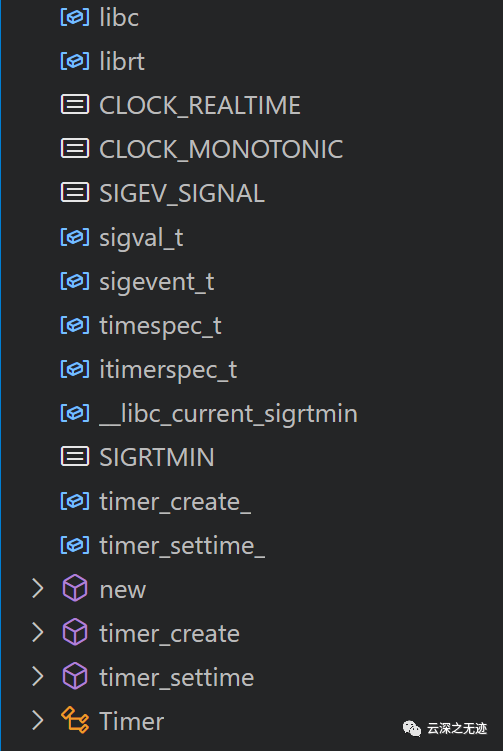503x751 pixels.
Task: Click the variable icon beside libc
Action: (x=75, y=17)
